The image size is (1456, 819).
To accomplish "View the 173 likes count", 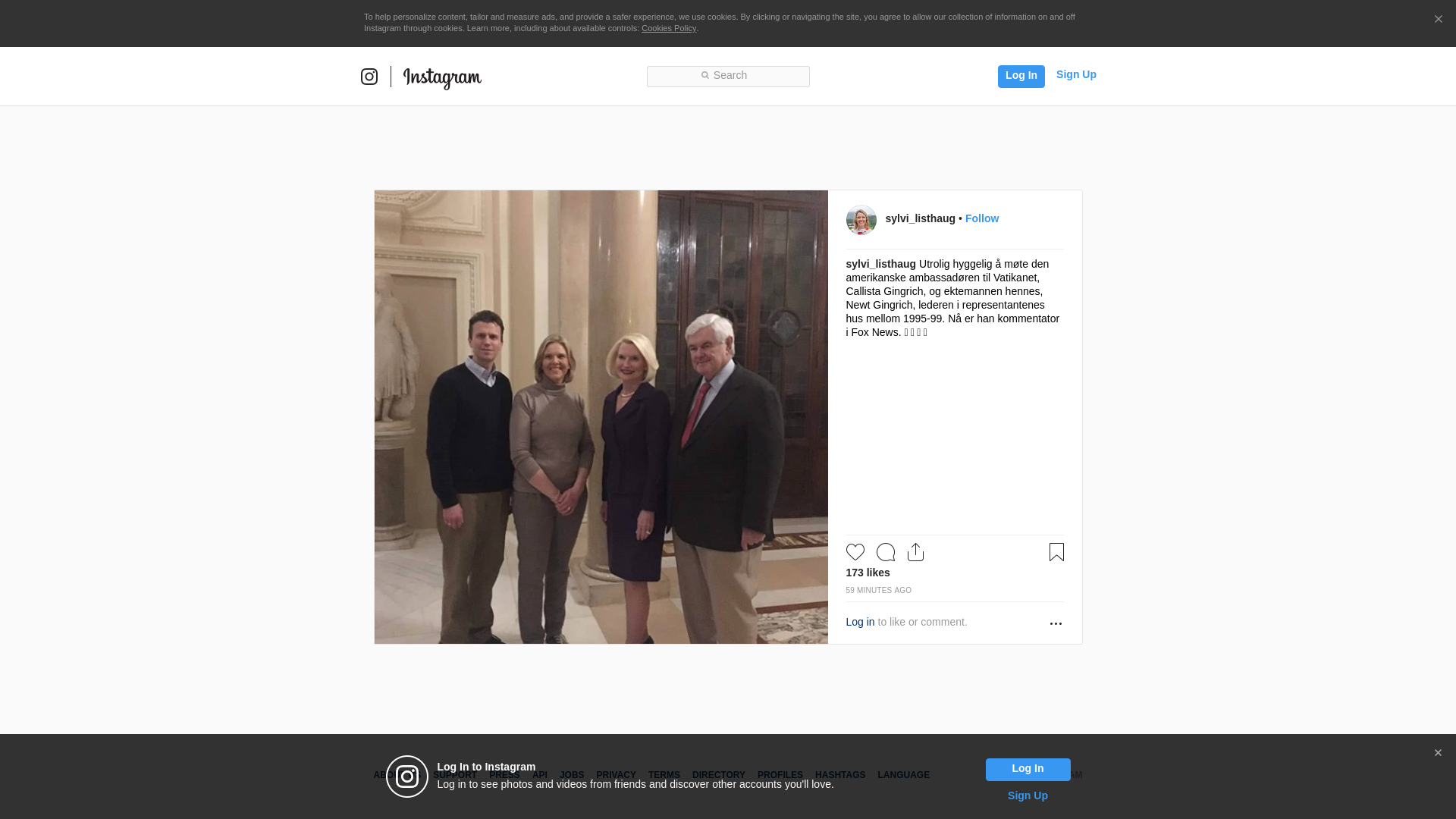I will [x=868, y=573].
